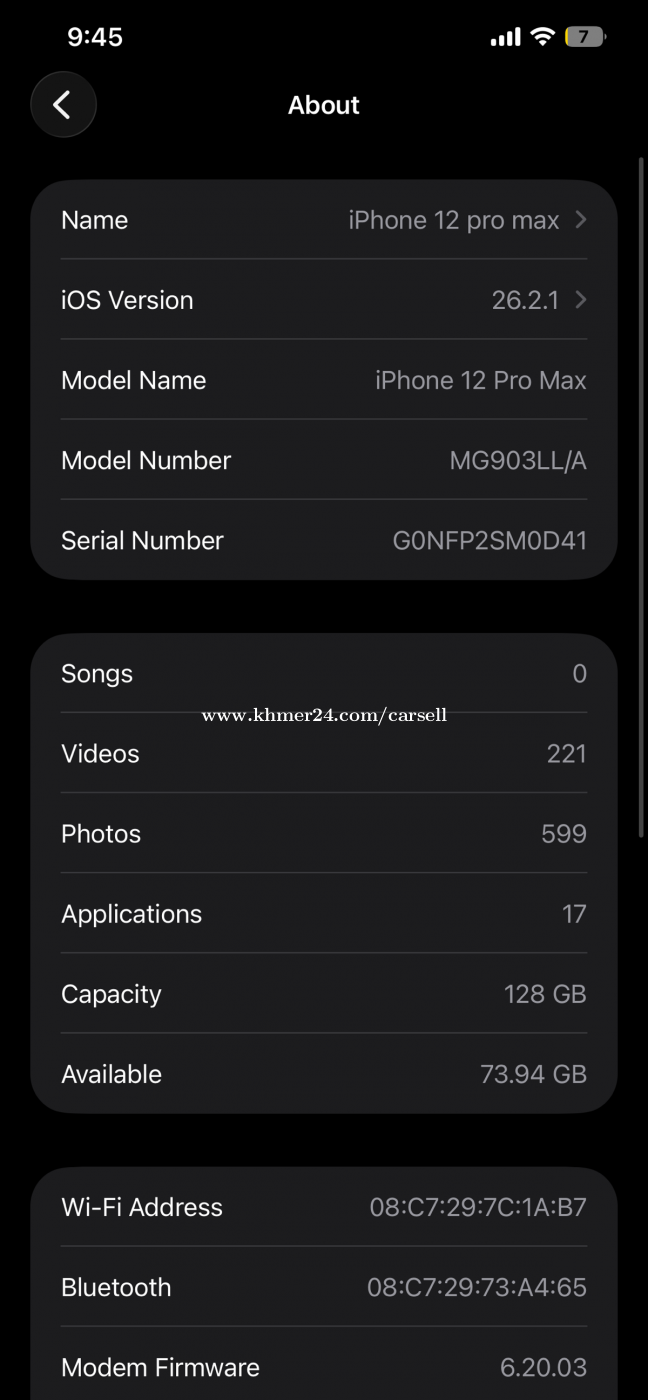Tap the Available storage row
648x1400 pixels.
(324, 1073)
